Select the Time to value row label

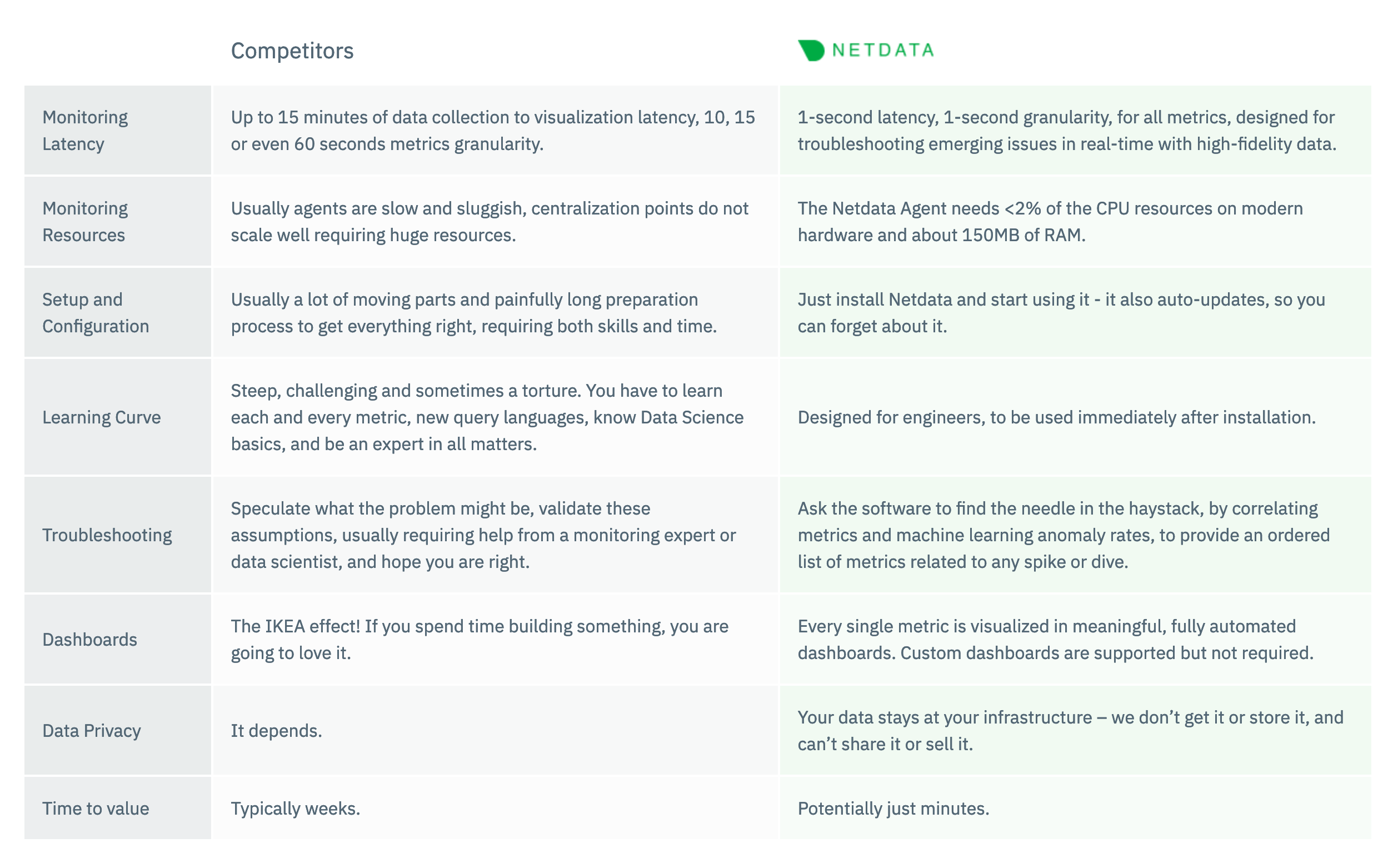coord(95,809)
